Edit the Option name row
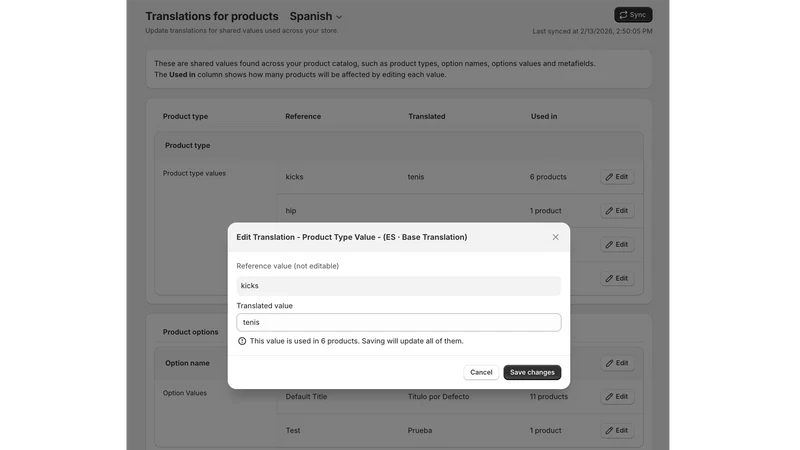Image resolution: width=800 pixels, height=450 pixels. [617, 363]
